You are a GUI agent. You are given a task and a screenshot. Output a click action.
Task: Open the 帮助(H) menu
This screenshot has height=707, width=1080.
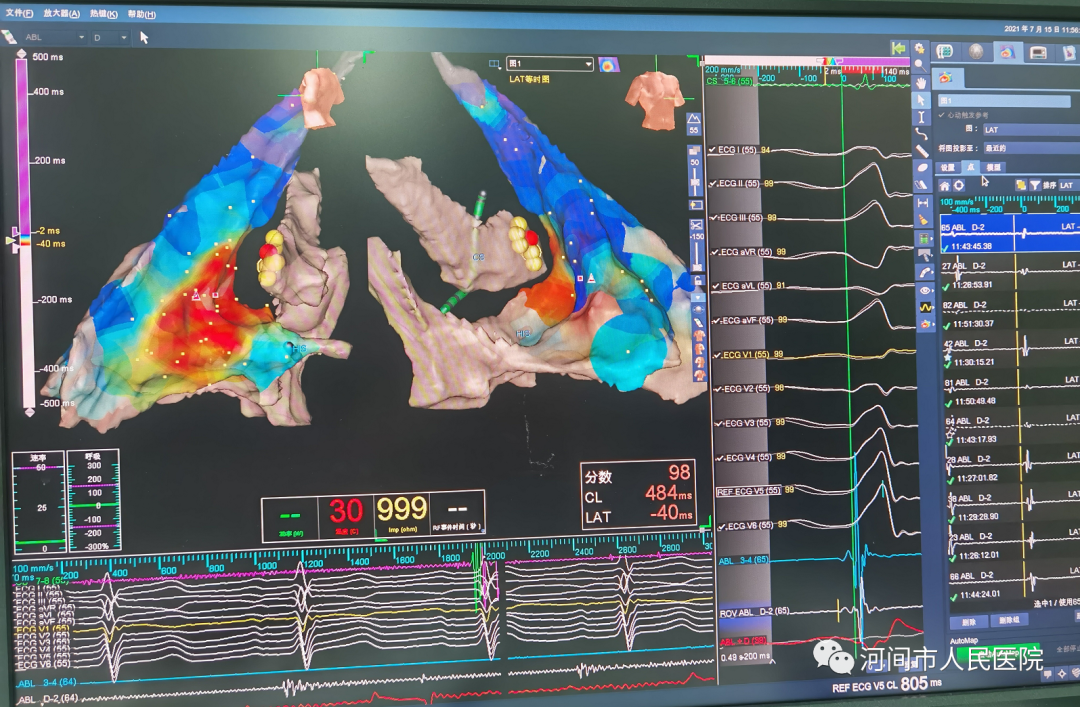142,14
